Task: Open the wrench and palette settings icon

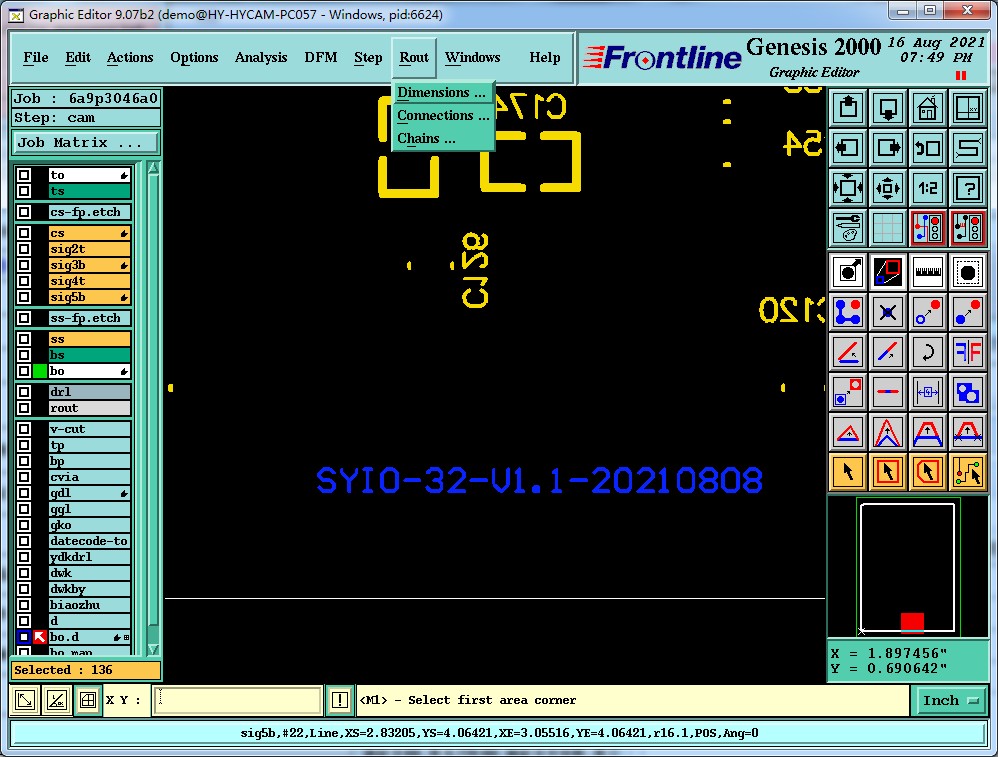Action: coord(848,228)
